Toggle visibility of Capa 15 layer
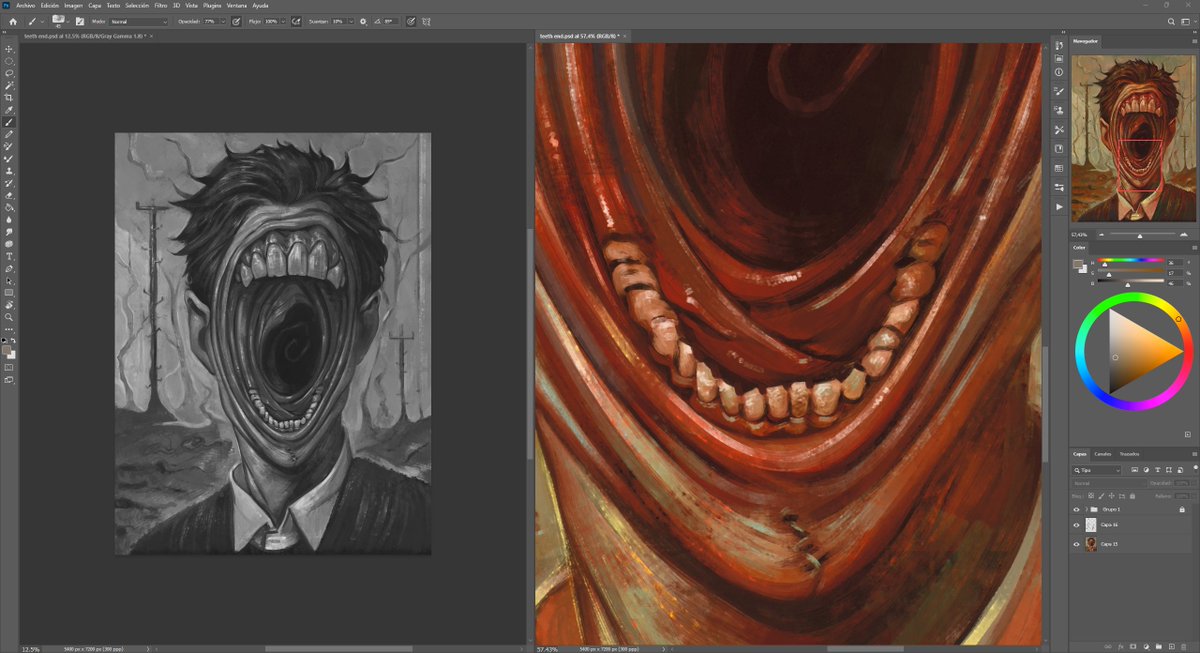This screenshot has width=1200, height=653. point(1077,544)
